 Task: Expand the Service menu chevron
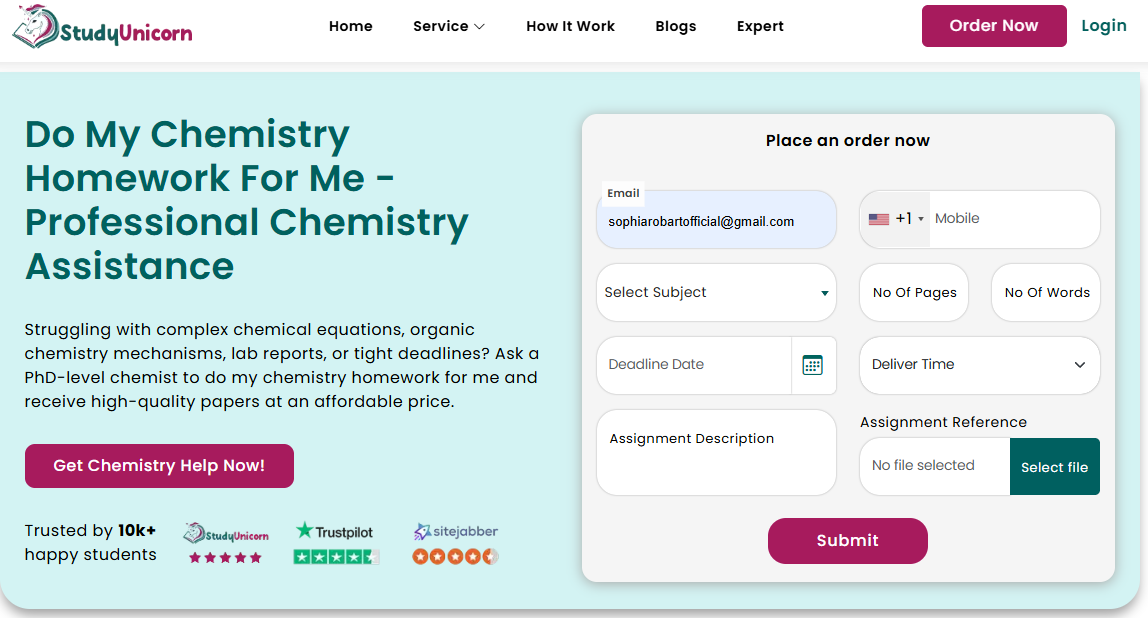480,27
